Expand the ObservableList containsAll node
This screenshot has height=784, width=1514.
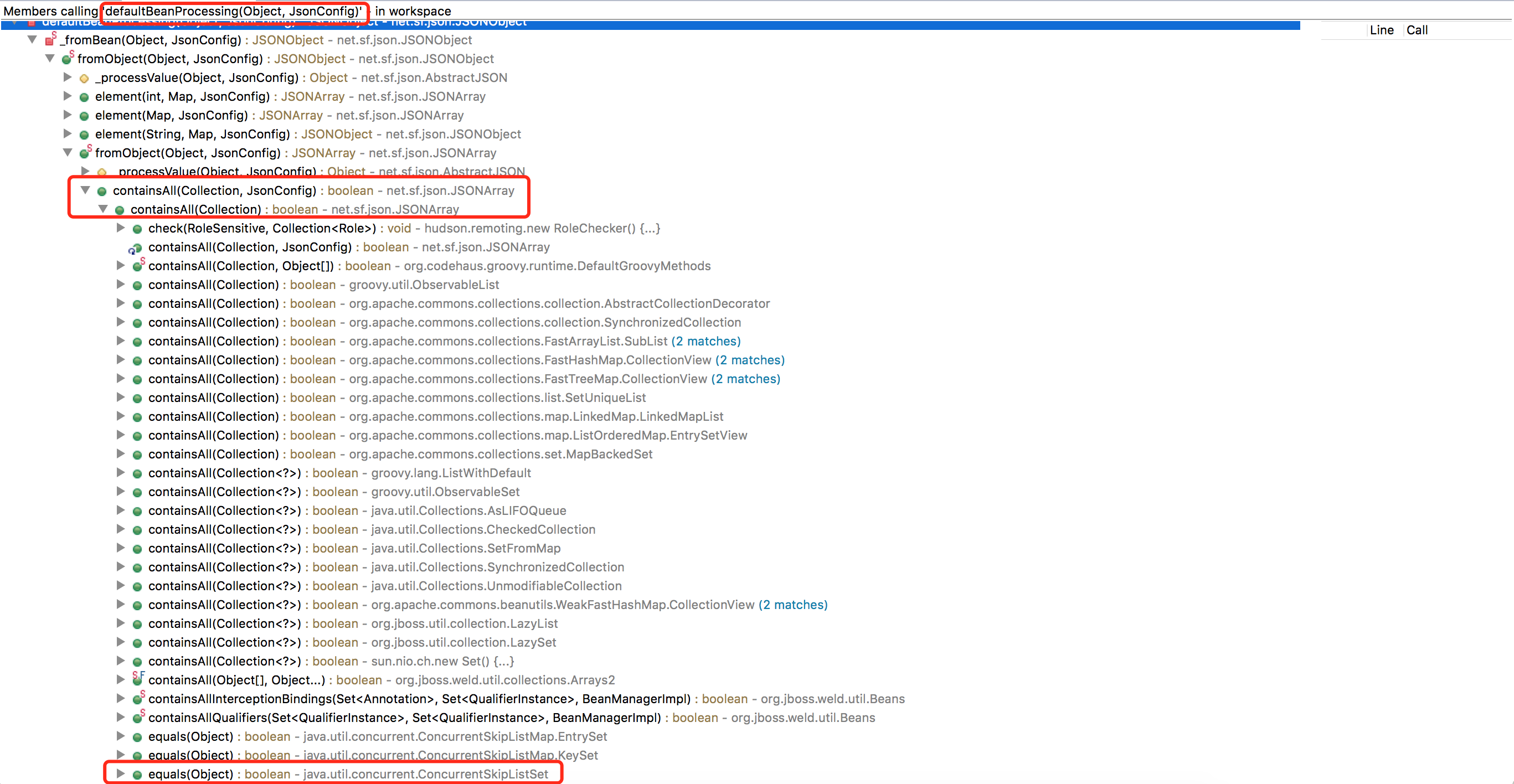(x=121, y=285)
